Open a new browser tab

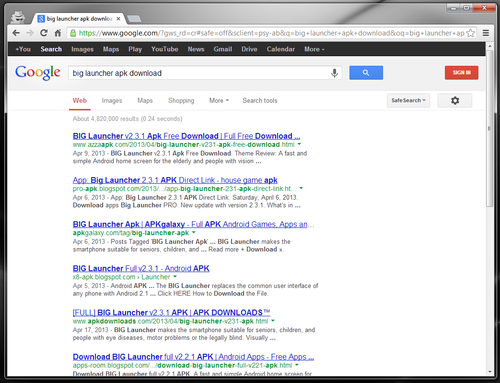coord(134,19)
